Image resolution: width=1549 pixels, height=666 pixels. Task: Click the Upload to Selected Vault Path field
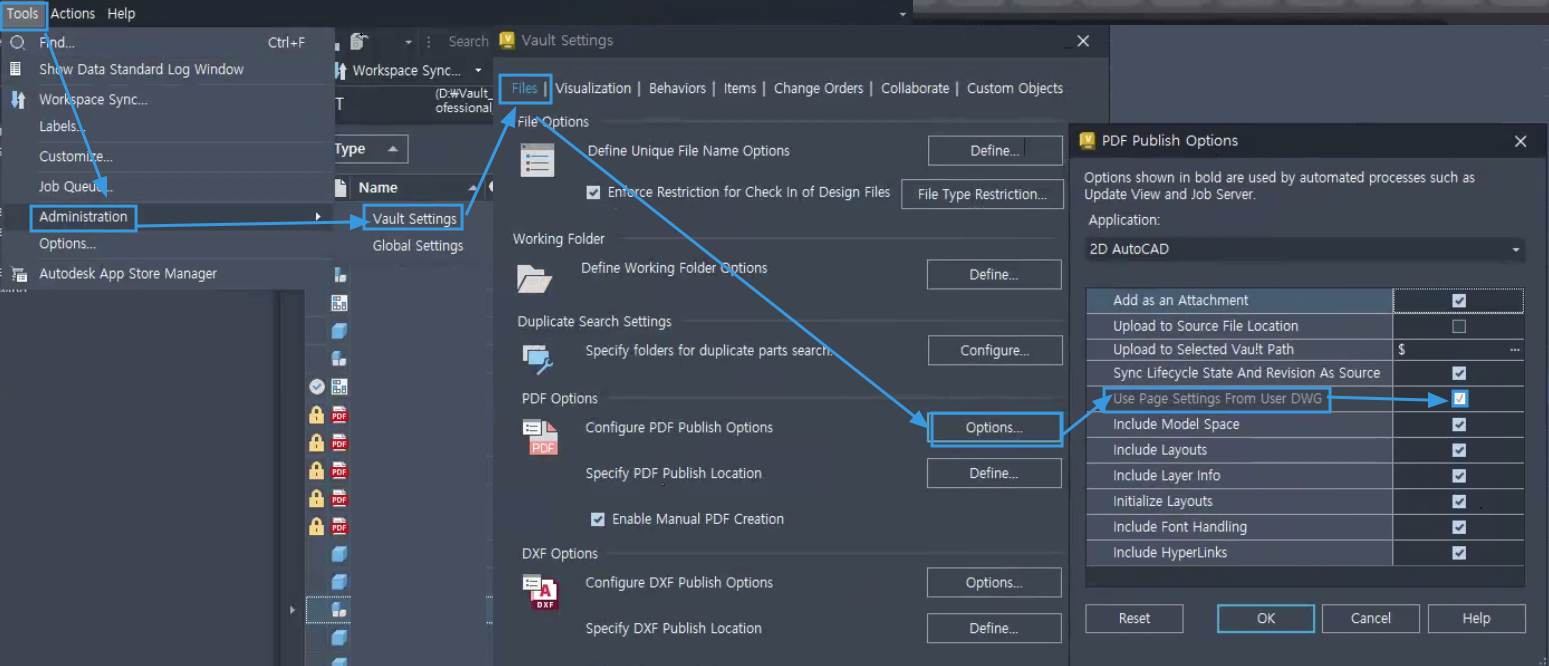click(x=1459, y=349)
